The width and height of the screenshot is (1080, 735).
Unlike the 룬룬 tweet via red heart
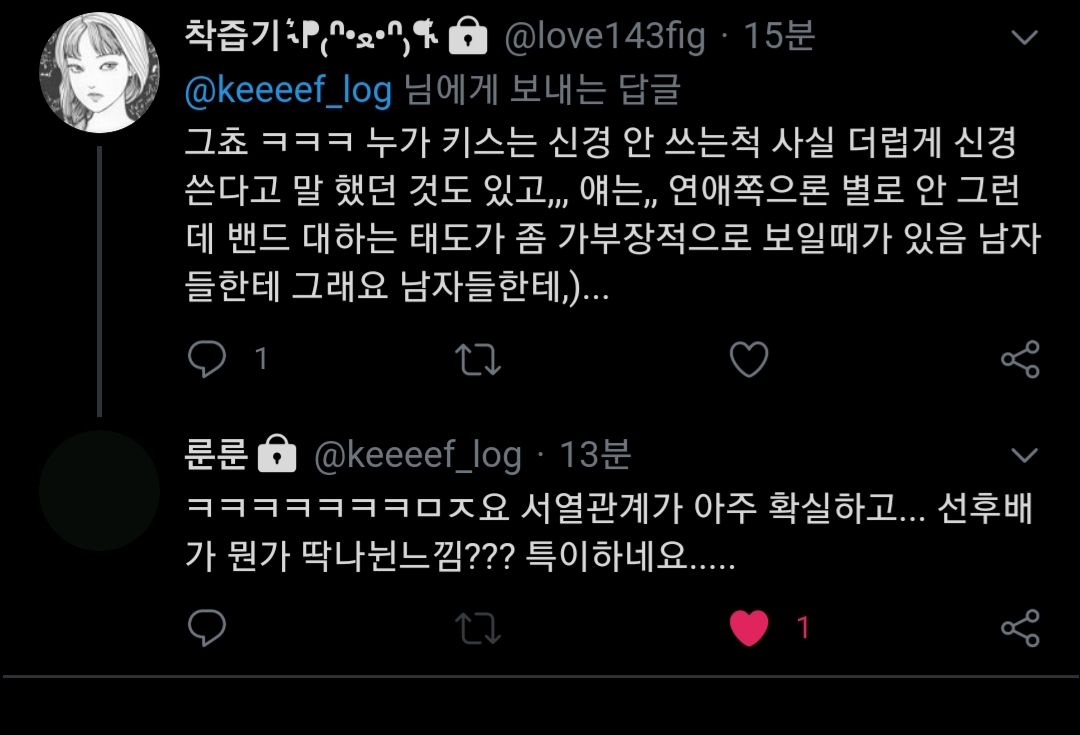(749, 628)
